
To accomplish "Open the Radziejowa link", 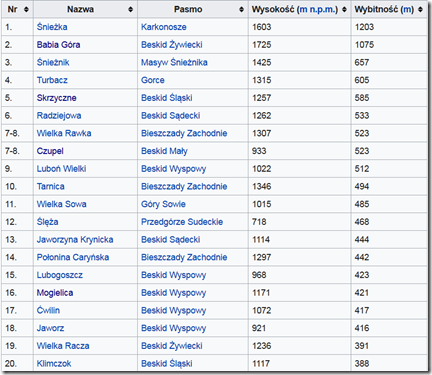I will [59, 115].
